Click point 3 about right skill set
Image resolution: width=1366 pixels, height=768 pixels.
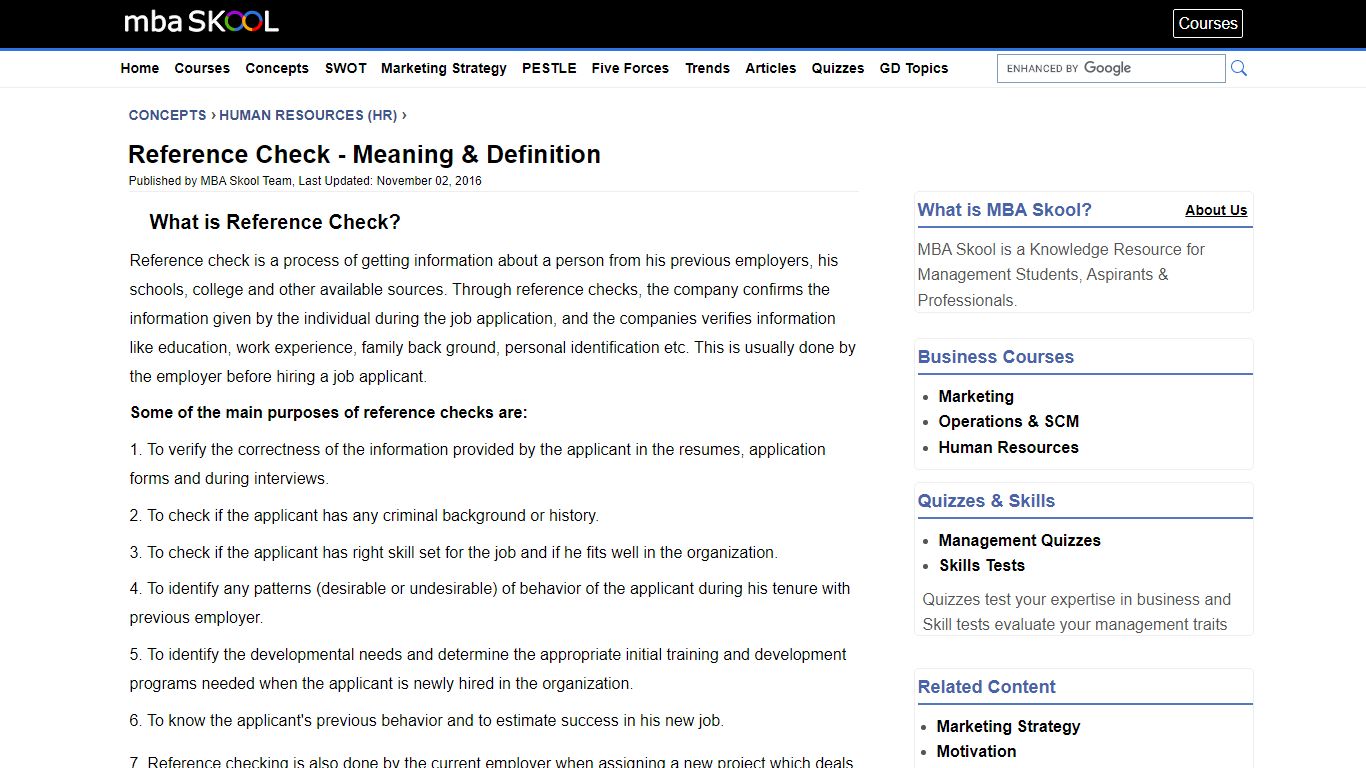[x=453, y=552]
